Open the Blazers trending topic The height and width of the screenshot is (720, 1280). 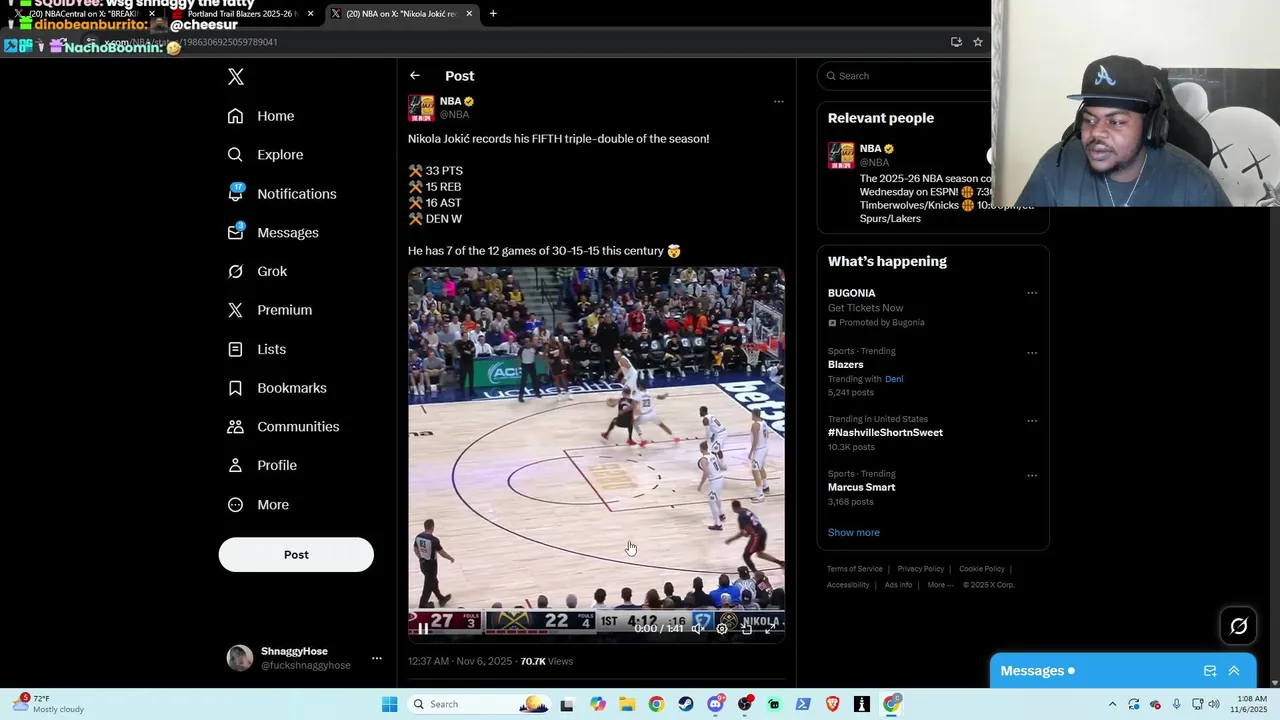pos(845,365)
